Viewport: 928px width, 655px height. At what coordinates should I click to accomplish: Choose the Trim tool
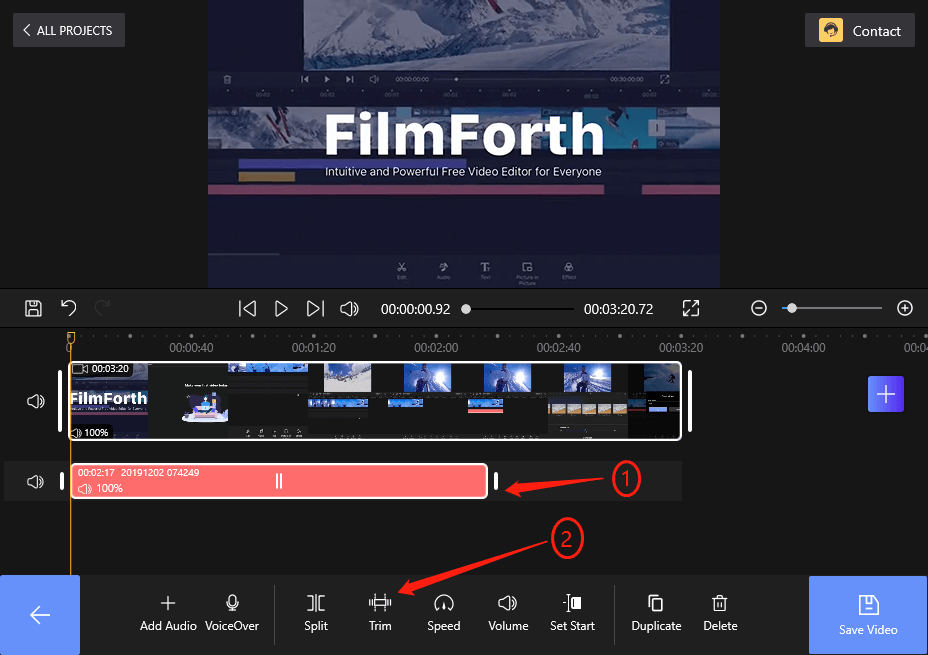pyautogui.click(x=380, y=614)
